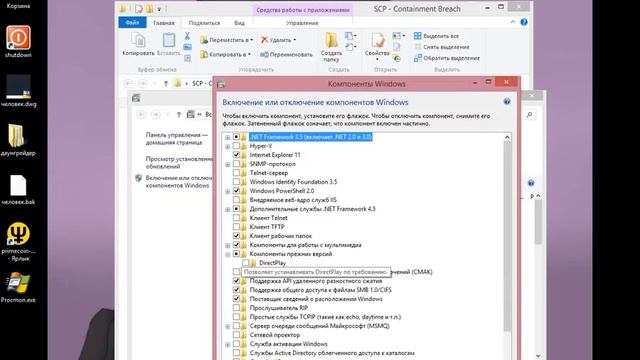This screenshot has height=360, width=640.
Task: Open Средства работы с приложениями tab
Action: (302, 9)
